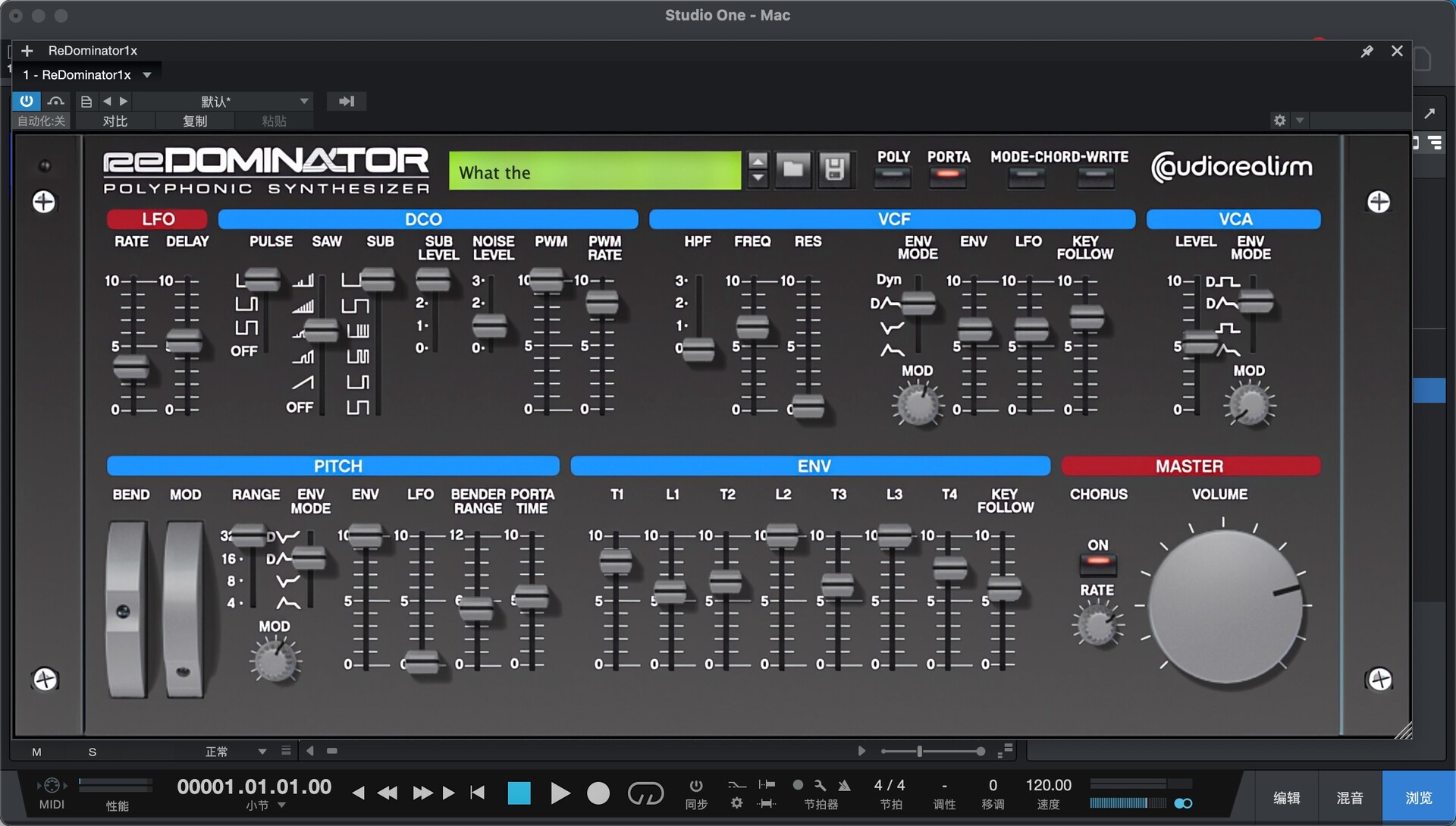Switch to the 混音 tab
The width and height of the screenshot is (1456, 826).
pos(1350,798)
